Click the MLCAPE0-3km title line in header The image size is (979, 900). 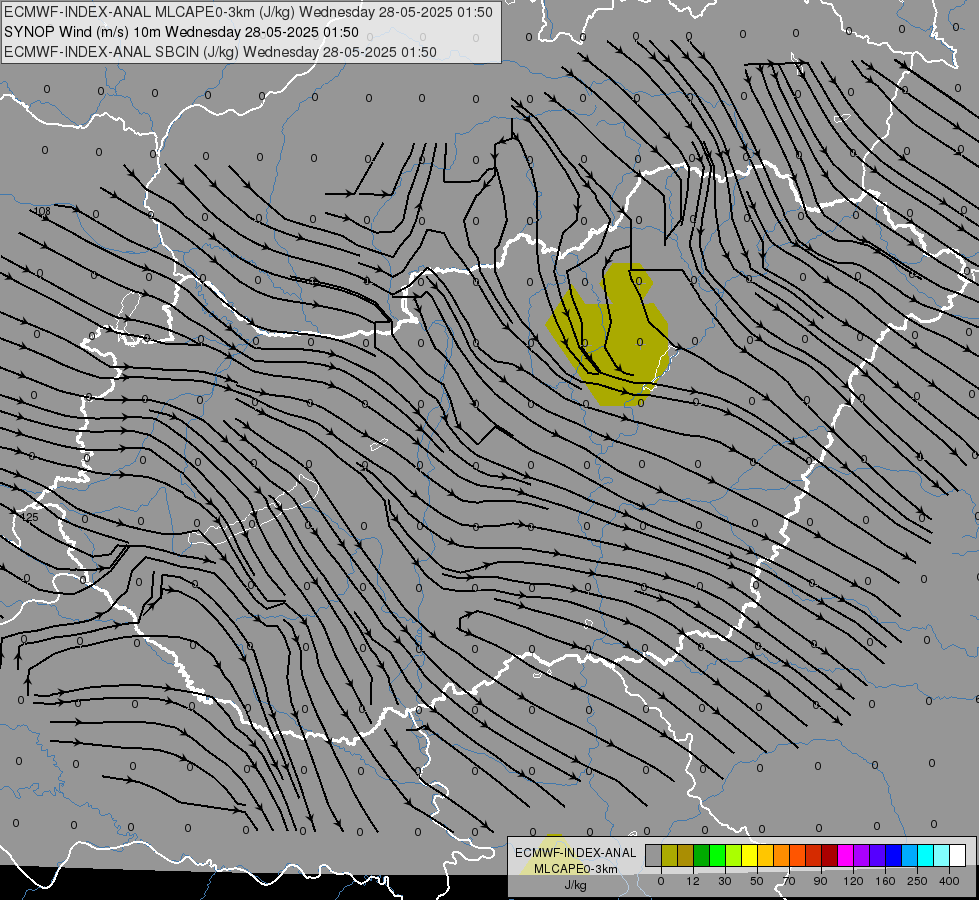(248, 12)
